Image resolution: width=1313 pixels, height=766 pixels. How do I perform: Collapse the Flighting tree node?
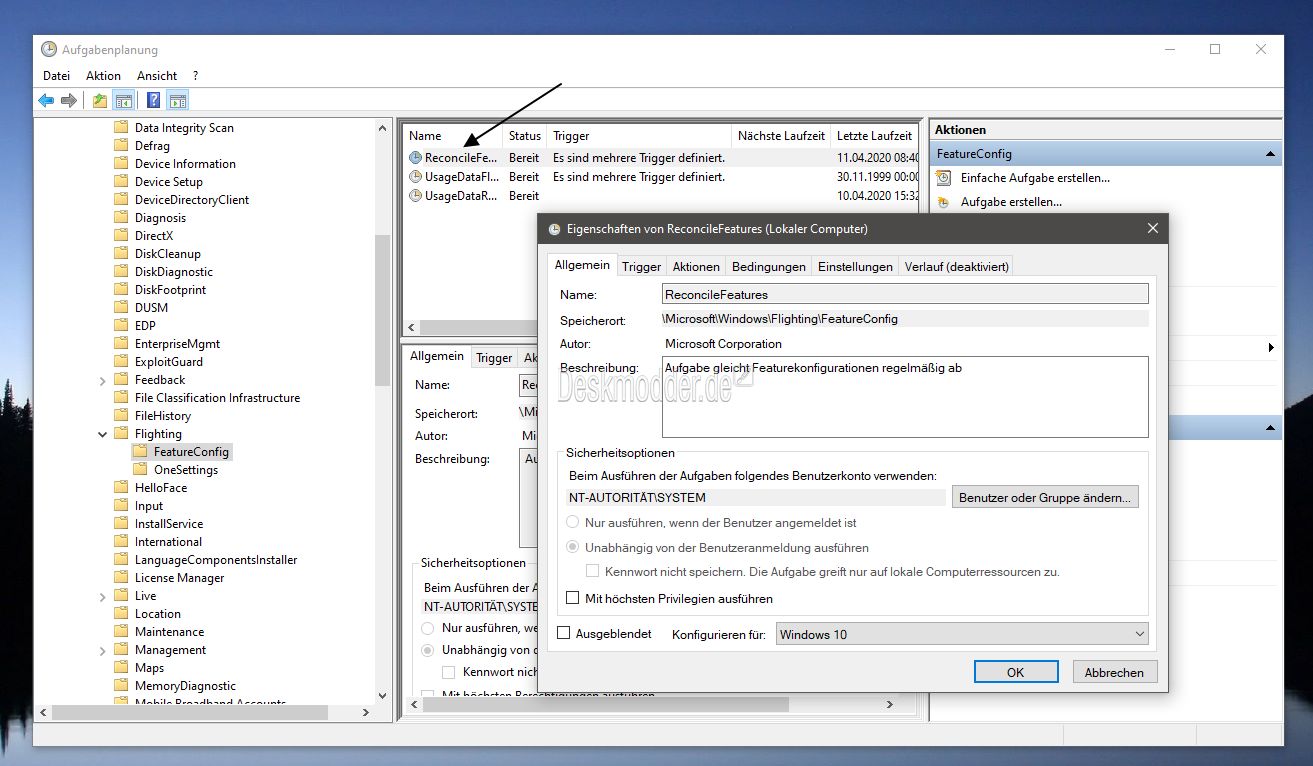[x=103, y=434]
